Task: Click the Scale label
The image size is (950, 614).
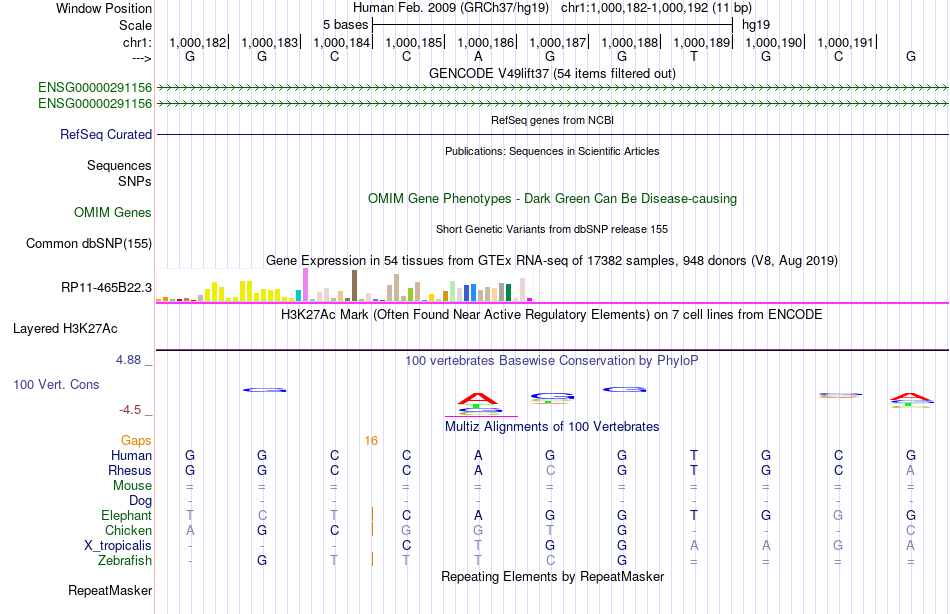Action: tap(135, 25)
